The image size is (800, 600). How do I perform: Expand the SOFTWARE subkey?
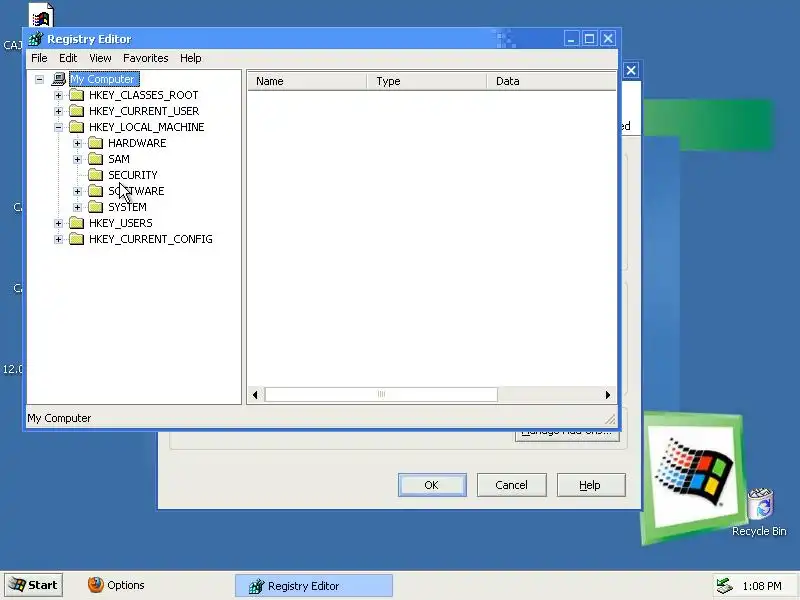[78, 191]
